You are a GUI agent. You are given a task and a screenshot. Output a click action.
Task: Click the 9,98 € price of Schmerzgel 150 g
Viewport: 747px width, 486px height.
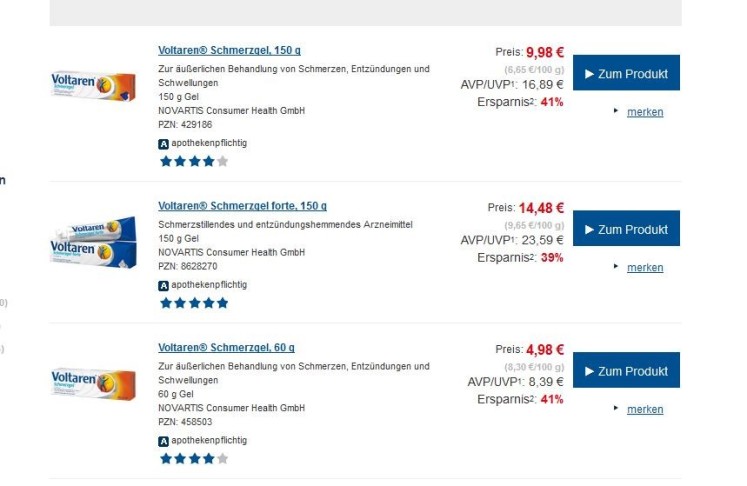pyautogui.click(x=545, y=51)
